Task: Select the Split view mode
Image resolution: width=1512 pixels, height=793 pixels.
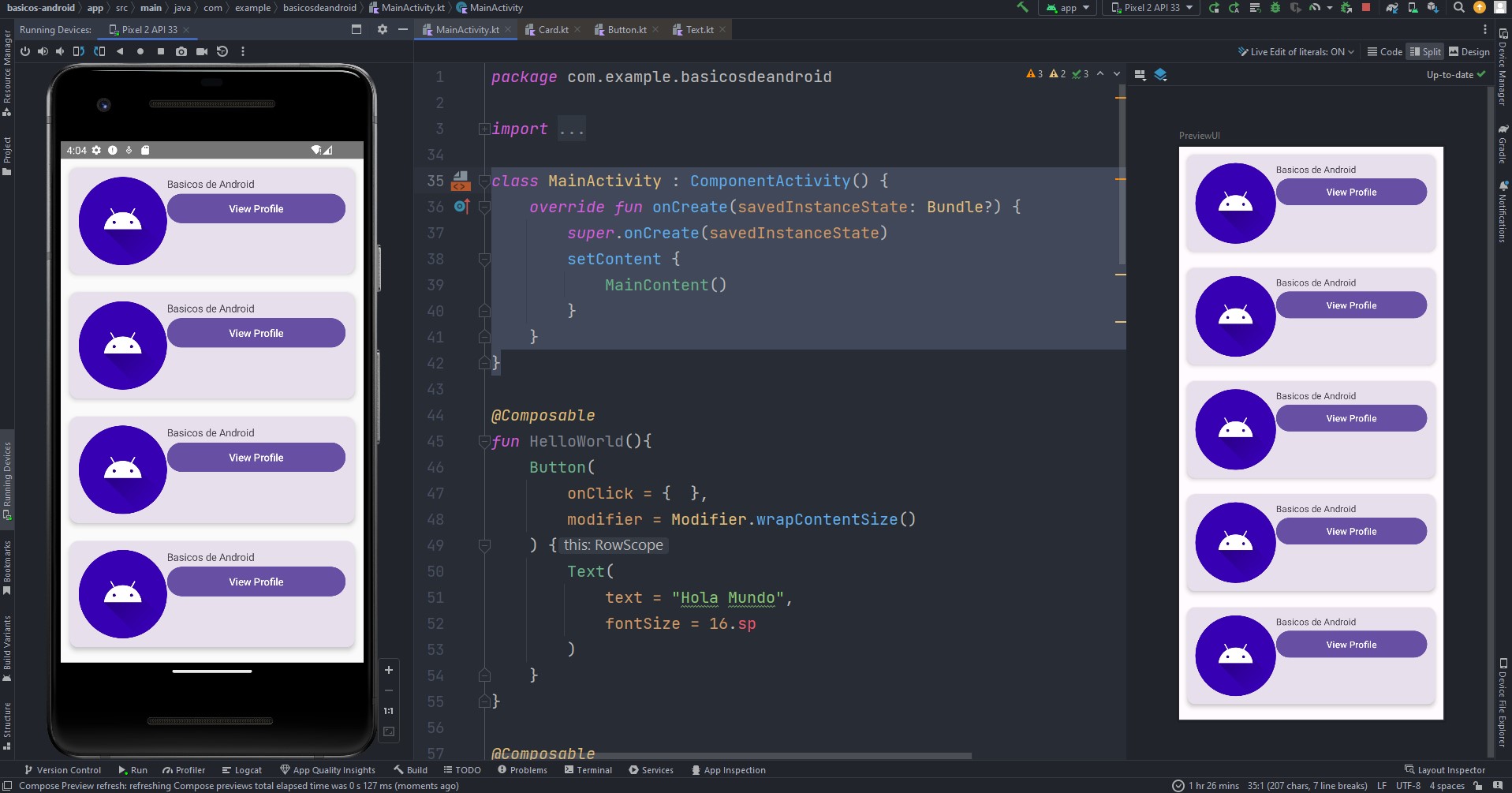Action: click(x=1425, y=52)
